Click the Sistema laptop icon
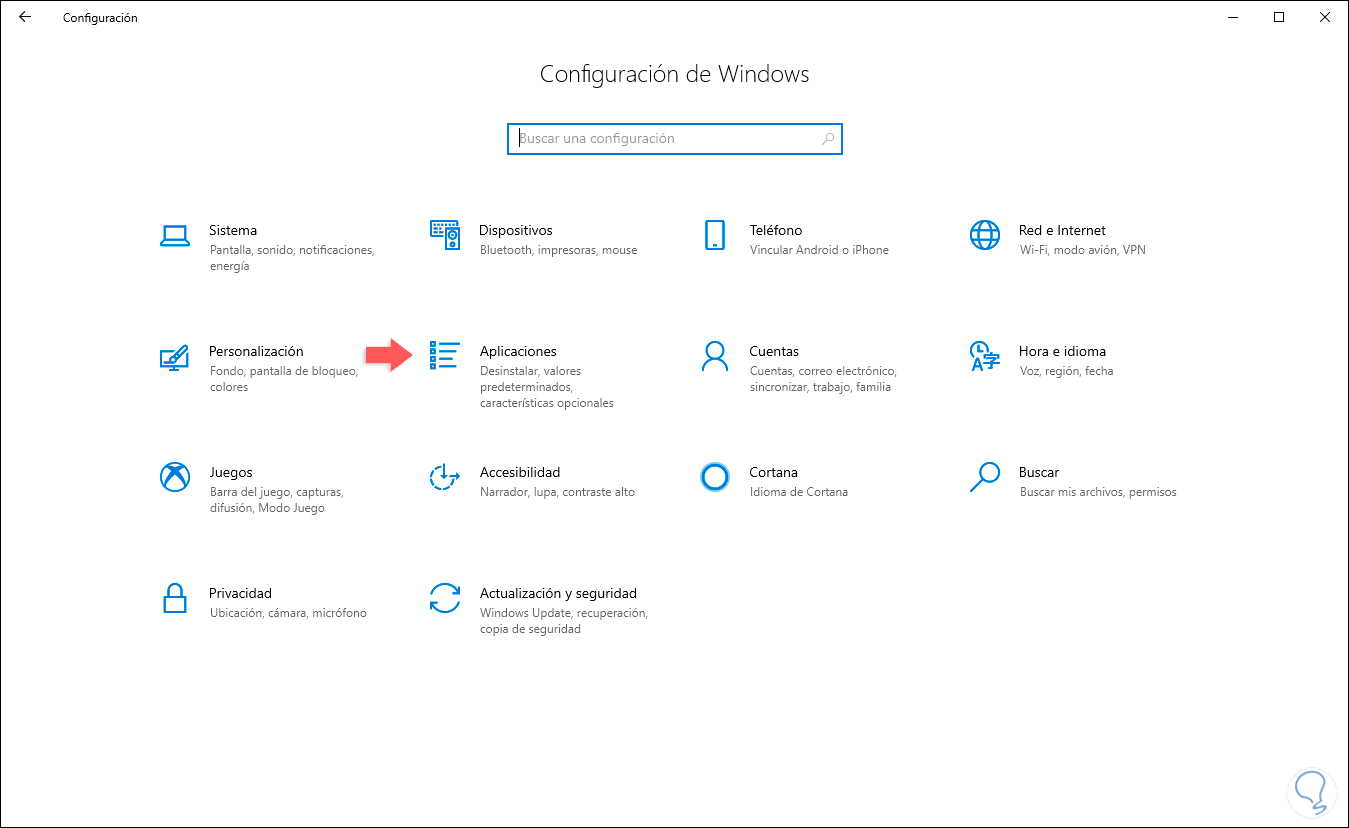The height and width of the screenshot is (828, 1349). pos(175,236)
